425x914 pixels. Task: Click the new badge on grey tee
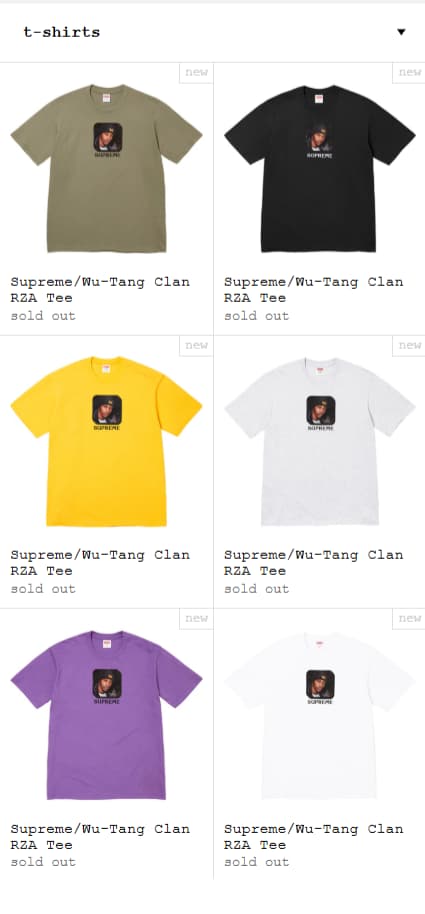(409, 346)
